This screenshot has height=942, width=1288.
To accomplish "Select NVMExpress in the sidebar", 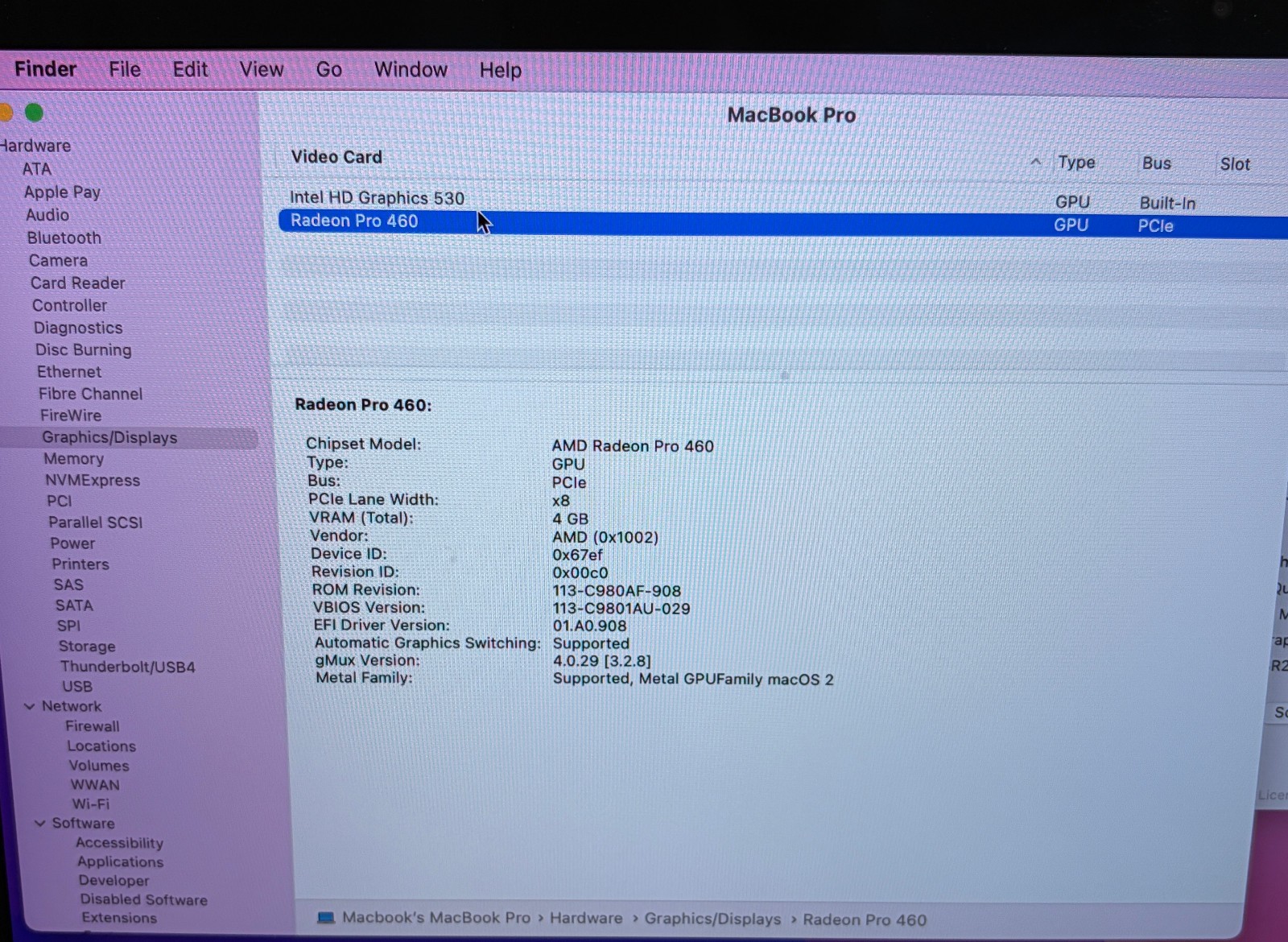I will [x=93, y=480].
